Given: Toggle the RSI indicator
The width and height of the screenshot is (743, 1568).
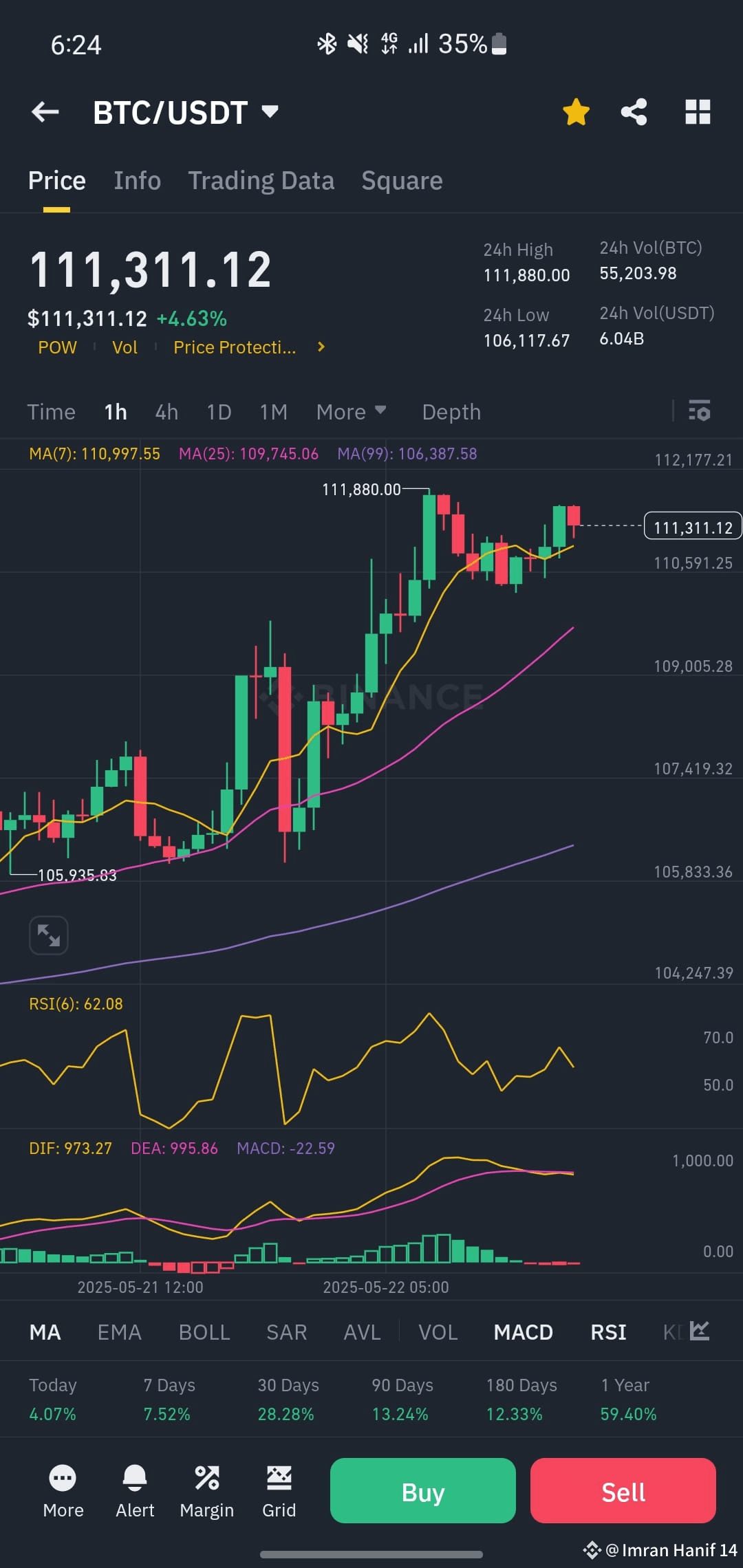Looking at the screenshot, I should (608, 1332).
